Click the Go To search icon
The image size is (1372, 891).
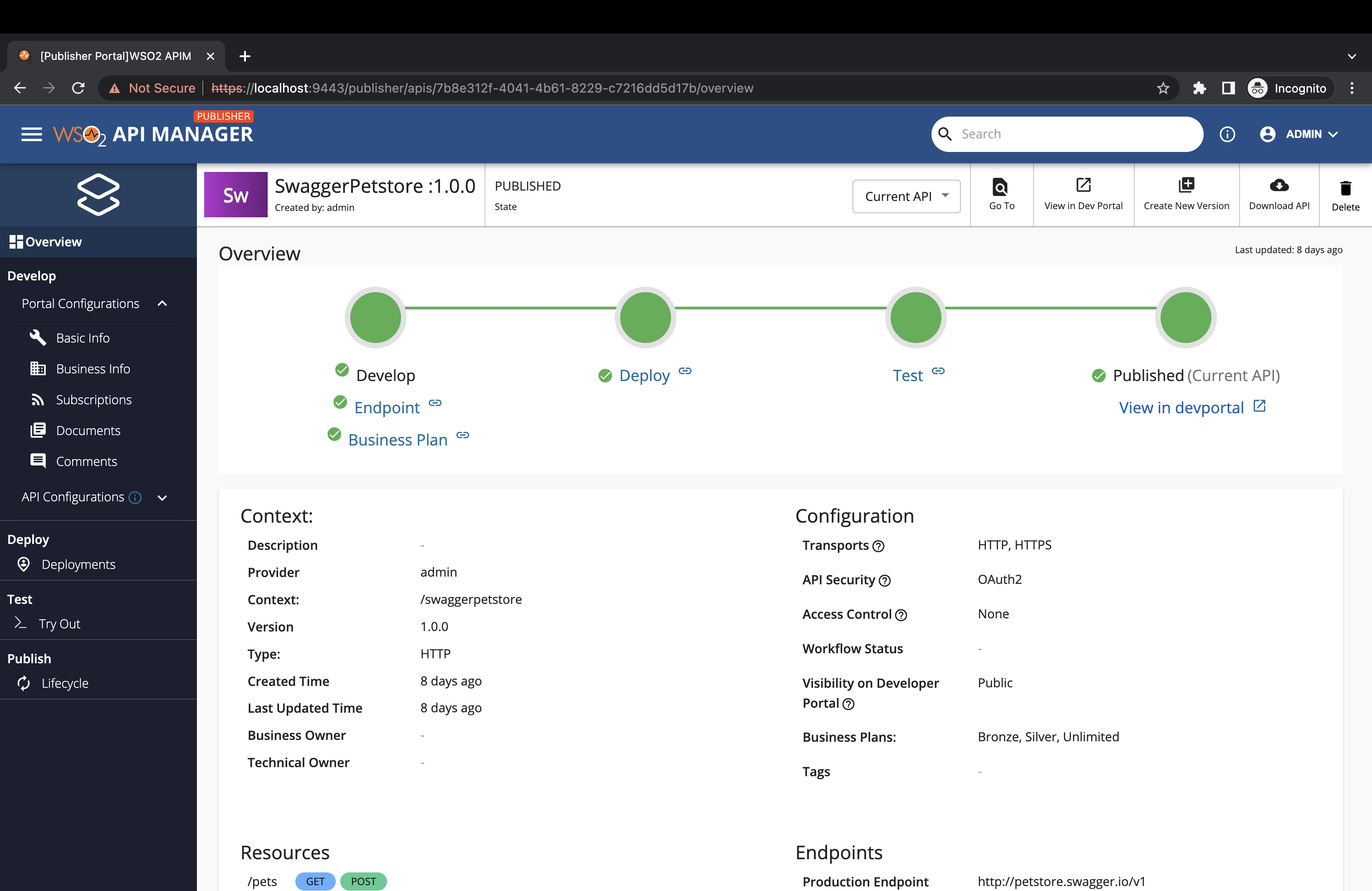click(x=1001, y=187)
